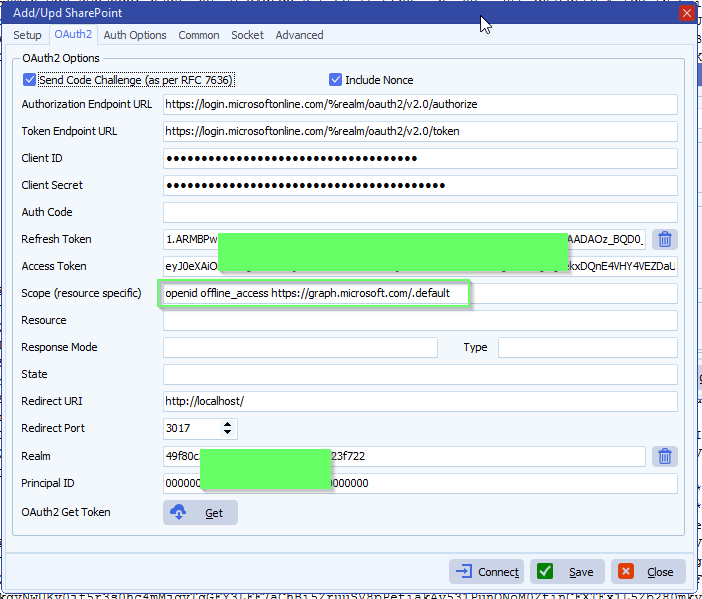Select the Client ID field
The image size is (702, 599).
pos(420,158)
